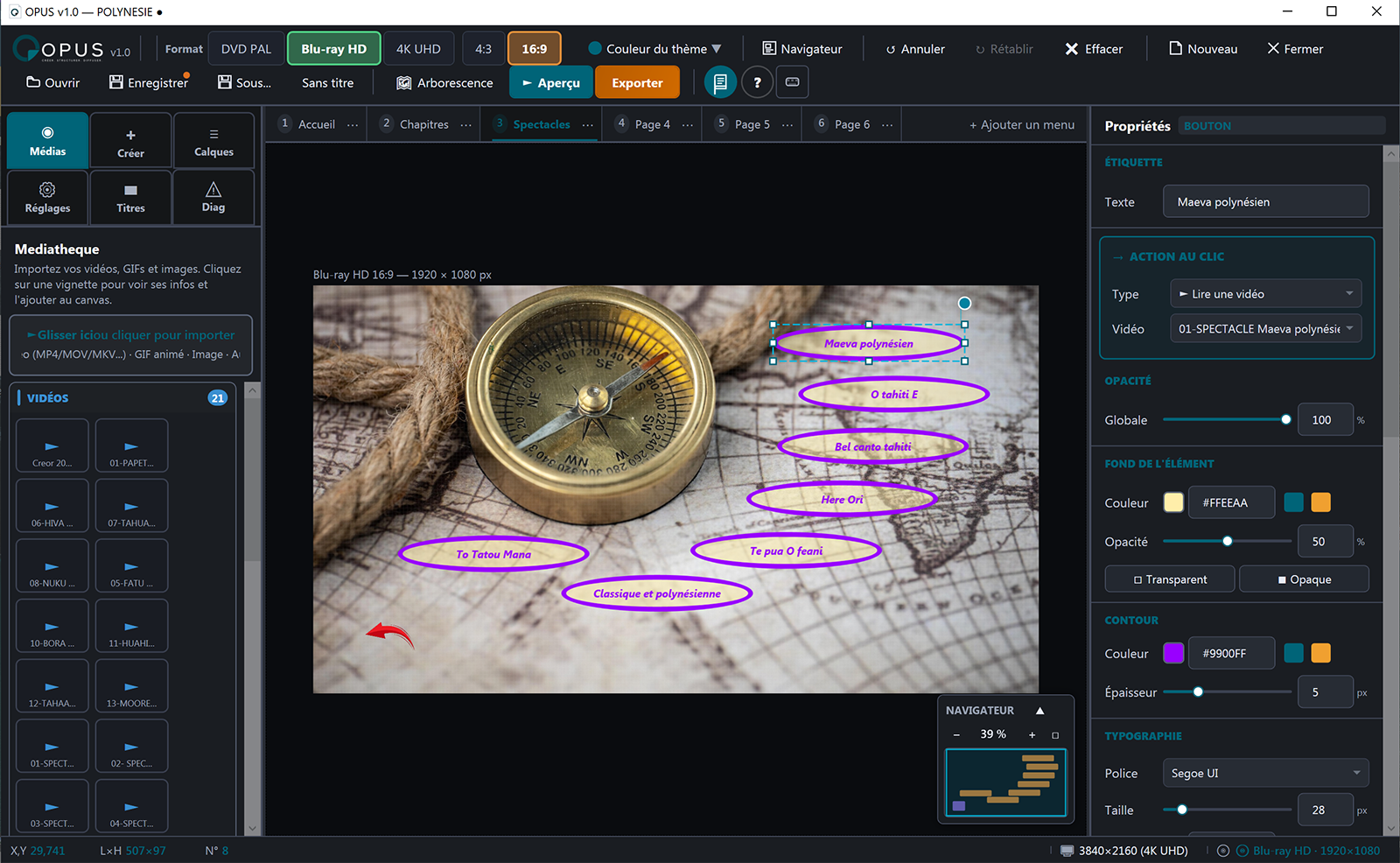
Task: Click Effacer to clear
Action: pyautogui.click(x=1094, y=49)
